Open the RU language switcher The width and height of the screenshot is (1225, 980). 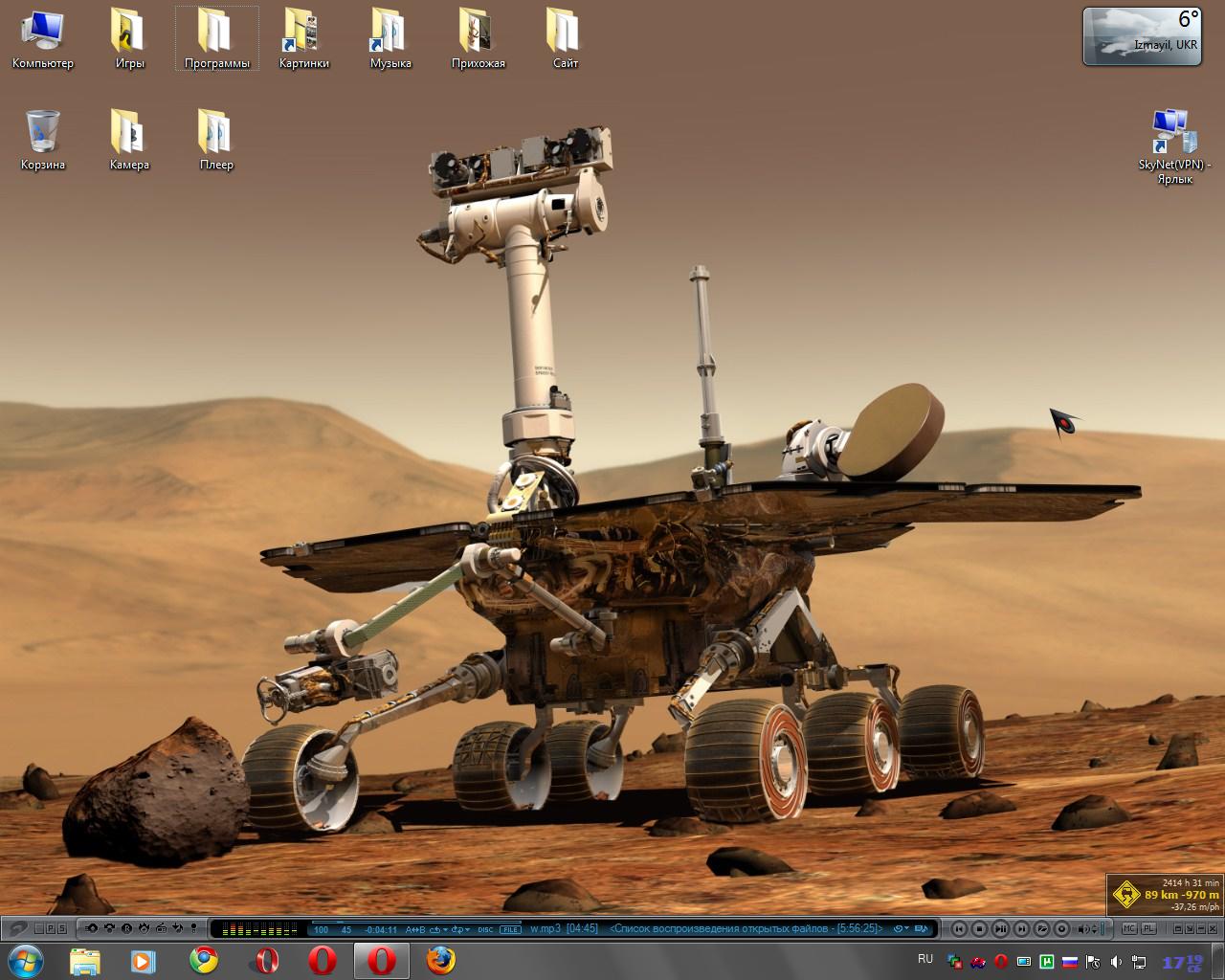(925, 959)
